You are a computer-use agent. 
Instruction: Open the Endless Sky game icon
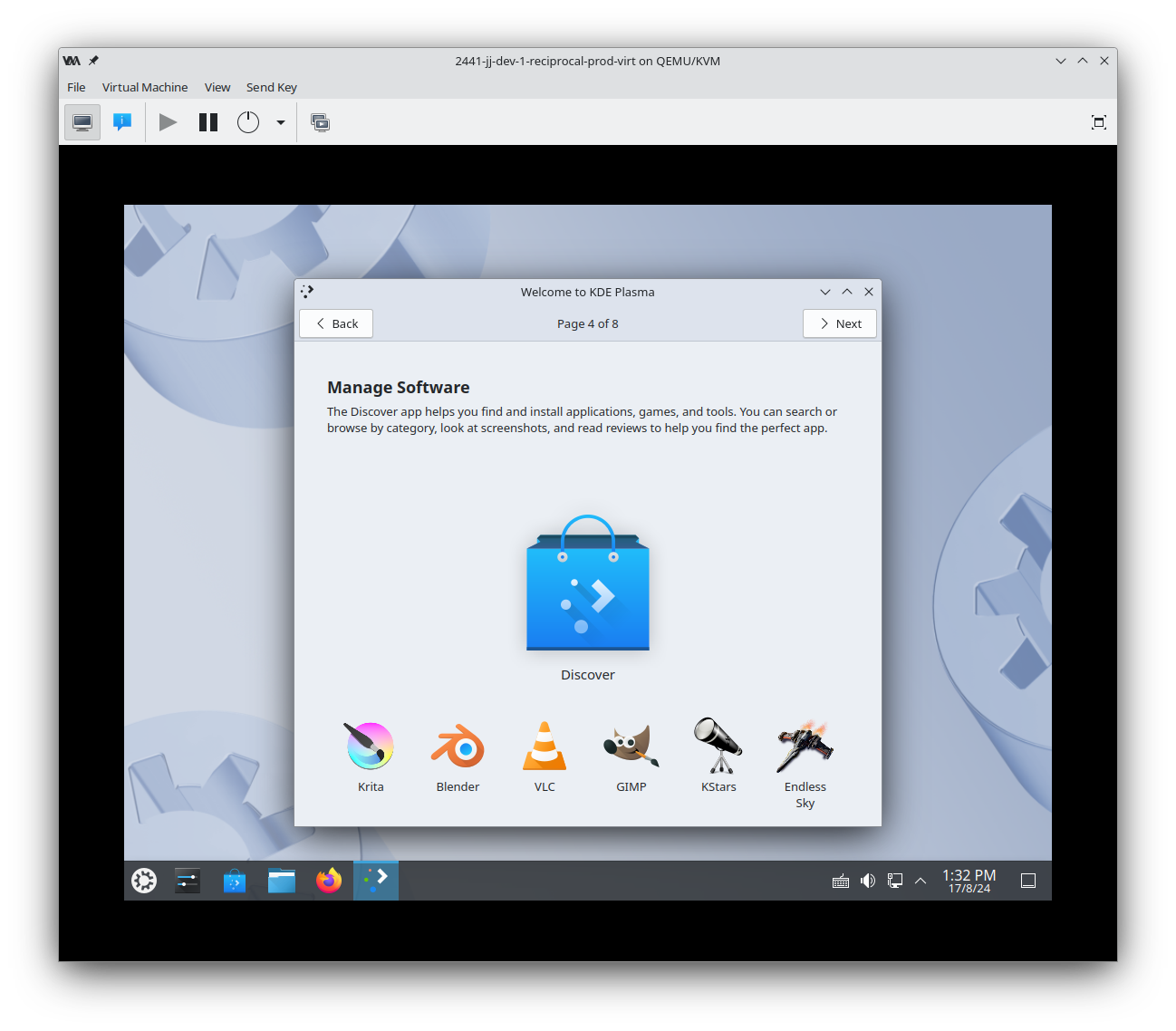pos(805,747)
